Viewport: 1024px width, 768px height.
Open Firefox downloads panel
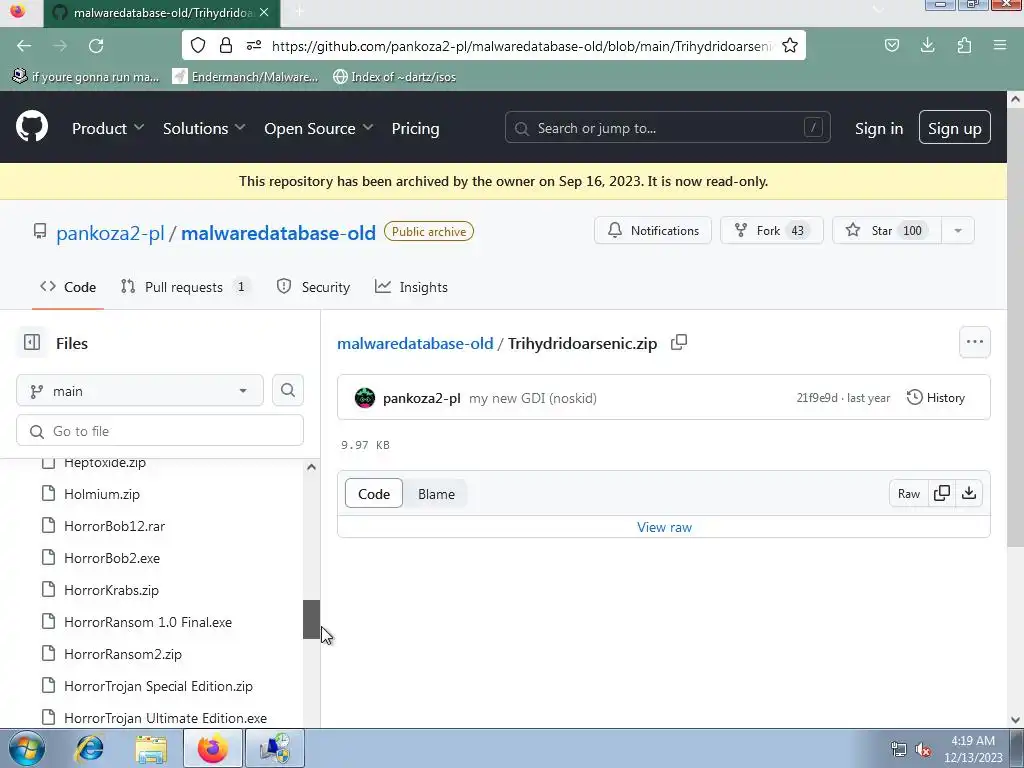click(927, 45)
